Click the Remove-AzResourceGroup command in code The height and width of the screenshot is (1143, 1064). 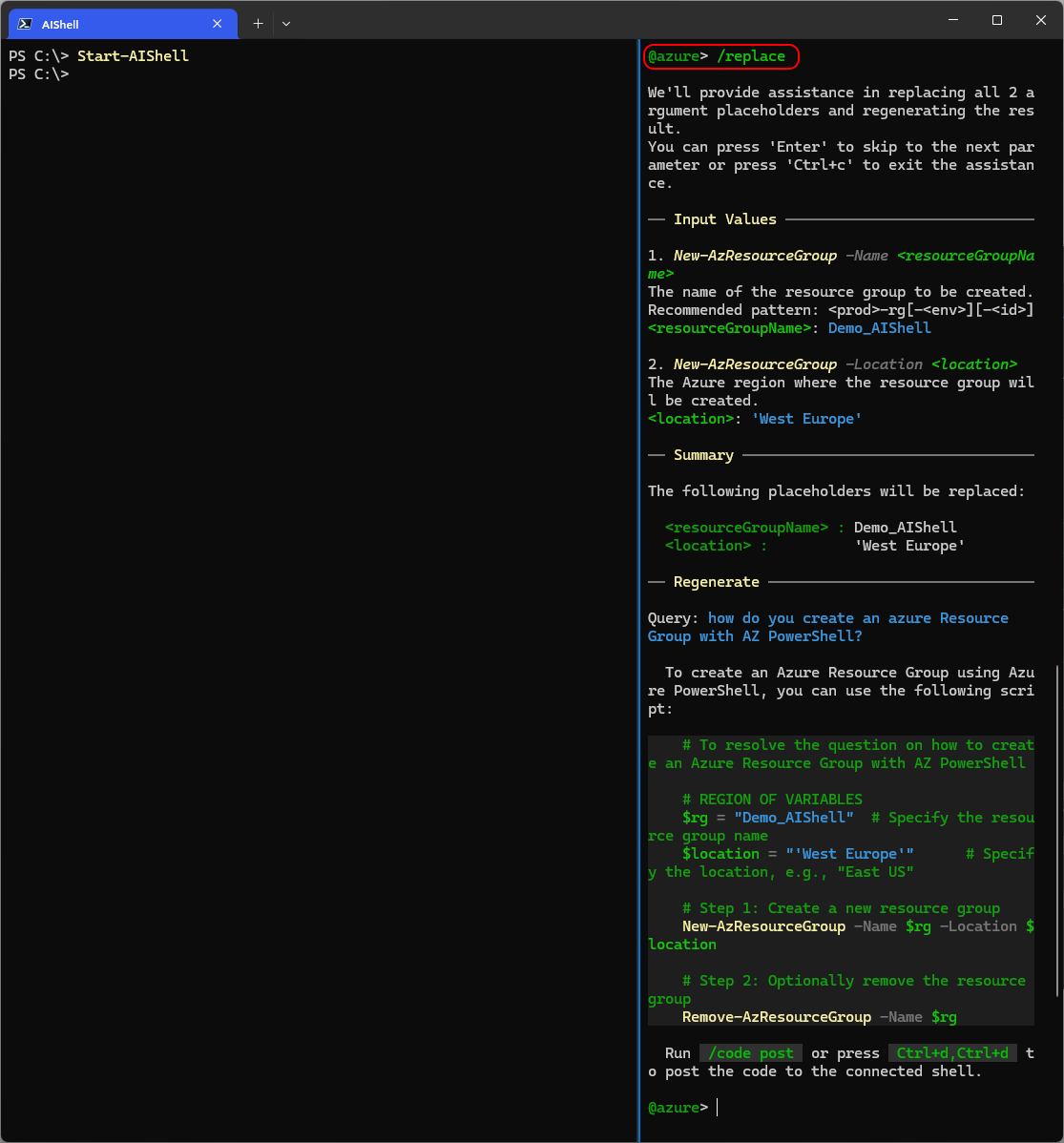tap(777, 1017)
